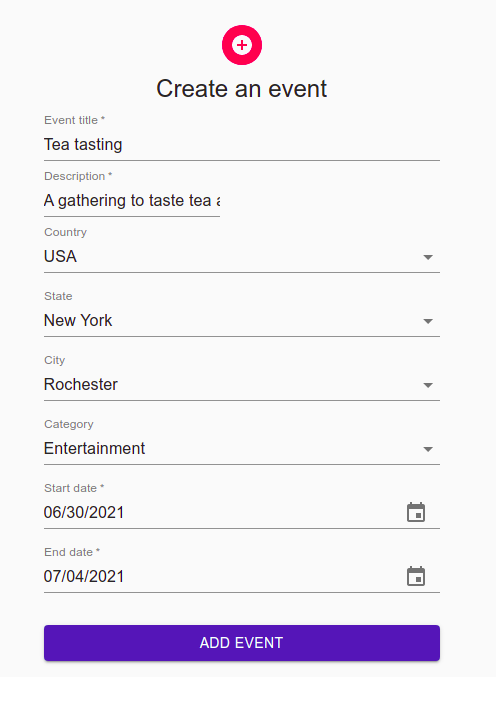Expand the State dropdown arrow

(428, 321)
